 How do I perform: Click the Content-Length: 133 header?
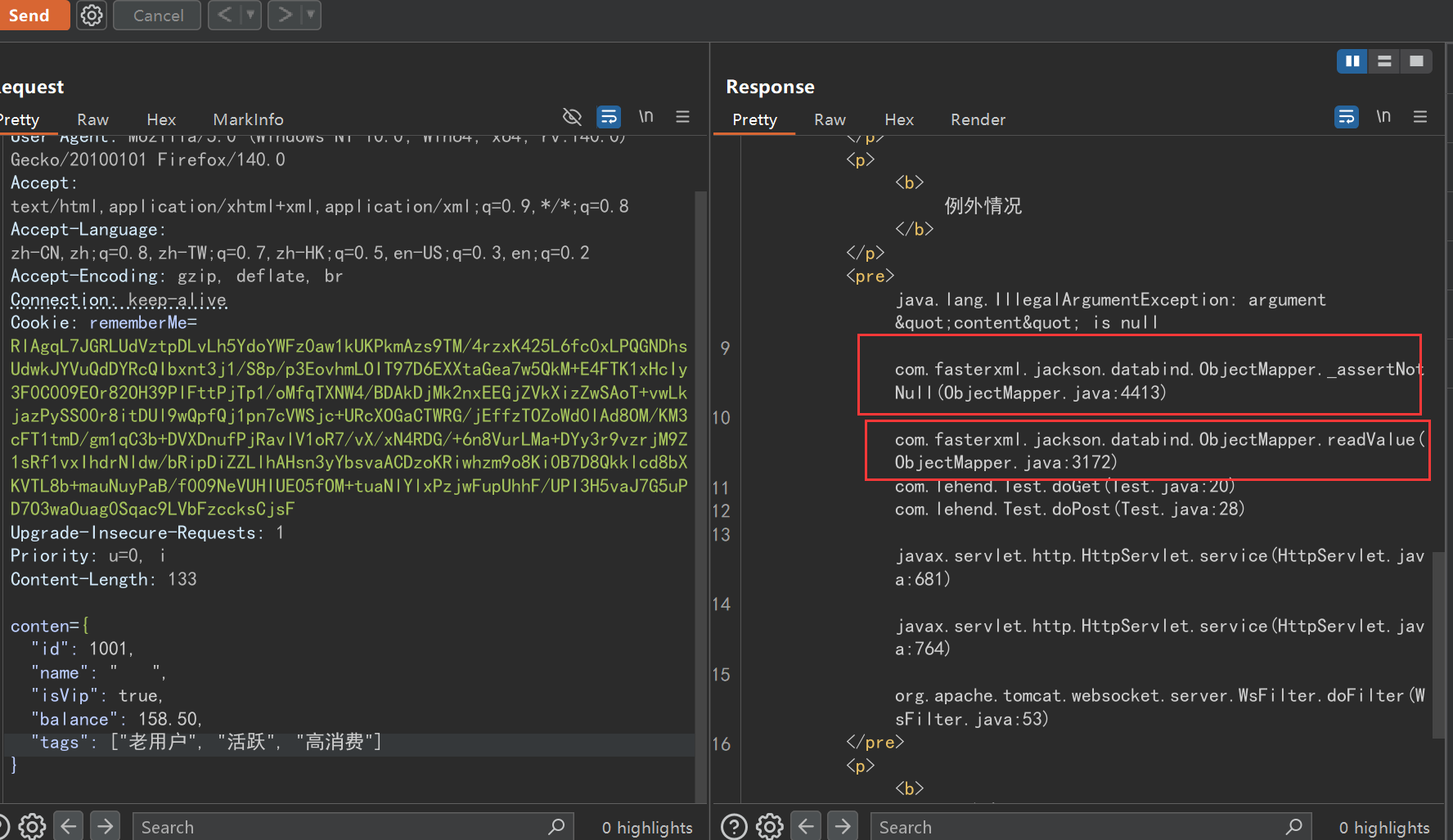104,579
